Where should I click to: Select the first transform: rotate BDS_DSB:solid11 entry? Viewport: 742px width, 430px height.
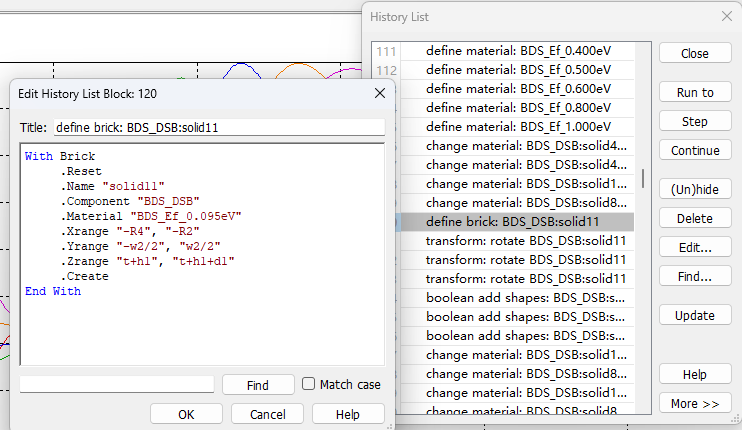(518, 241)
